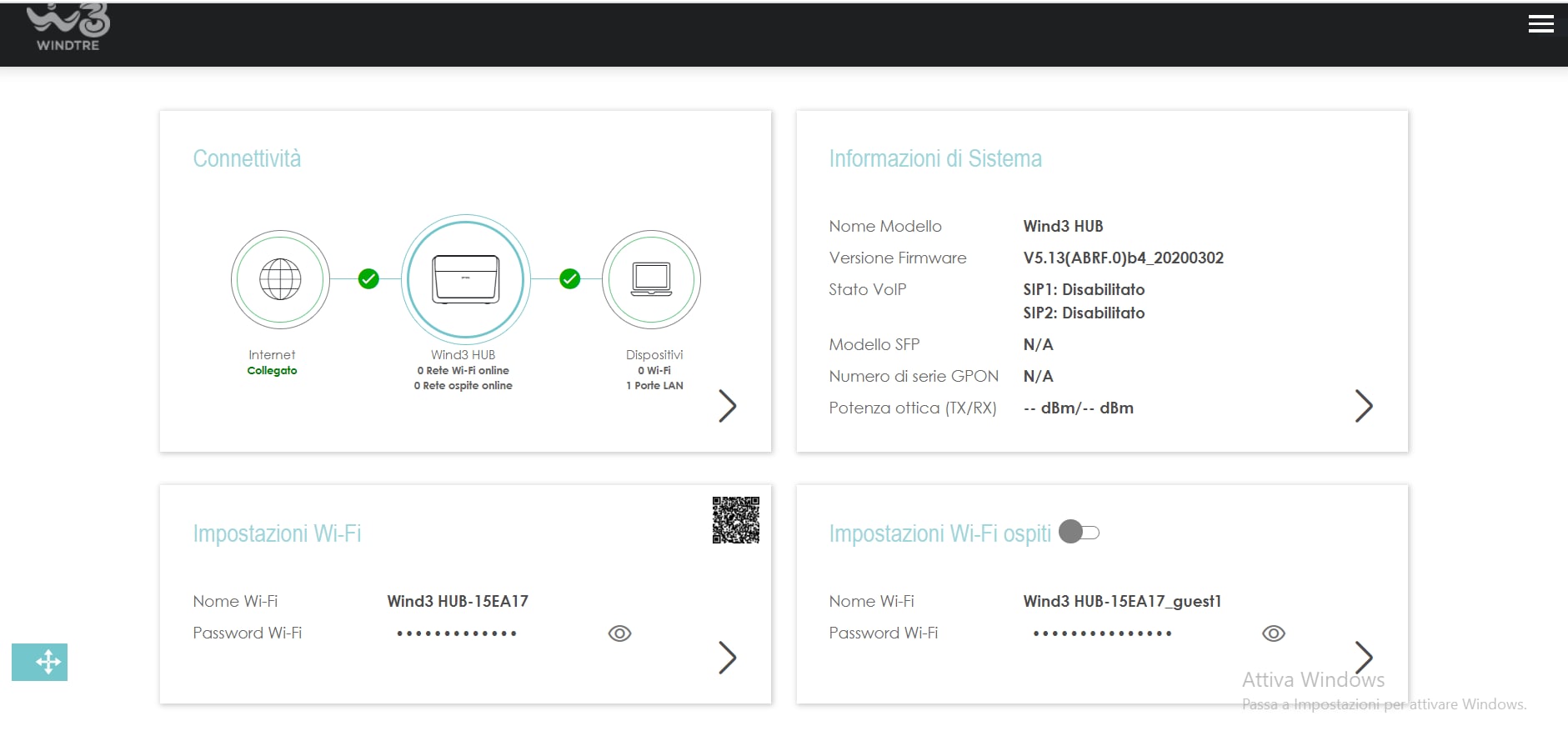Click the move widget arrows button

[40, 663]
